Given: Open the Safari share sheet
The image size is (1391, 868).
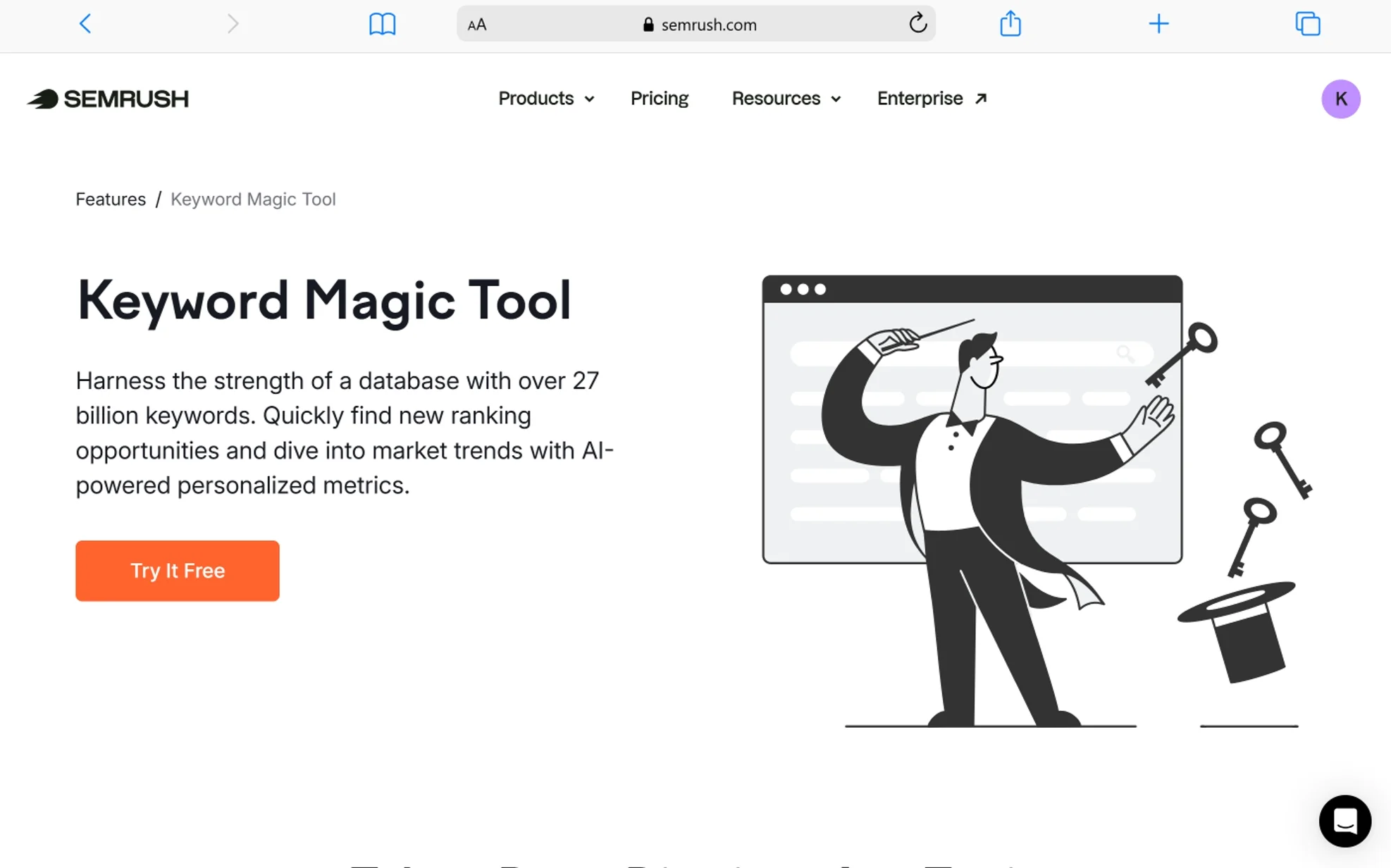Looking at the screenshot, I should (1010, 23).
